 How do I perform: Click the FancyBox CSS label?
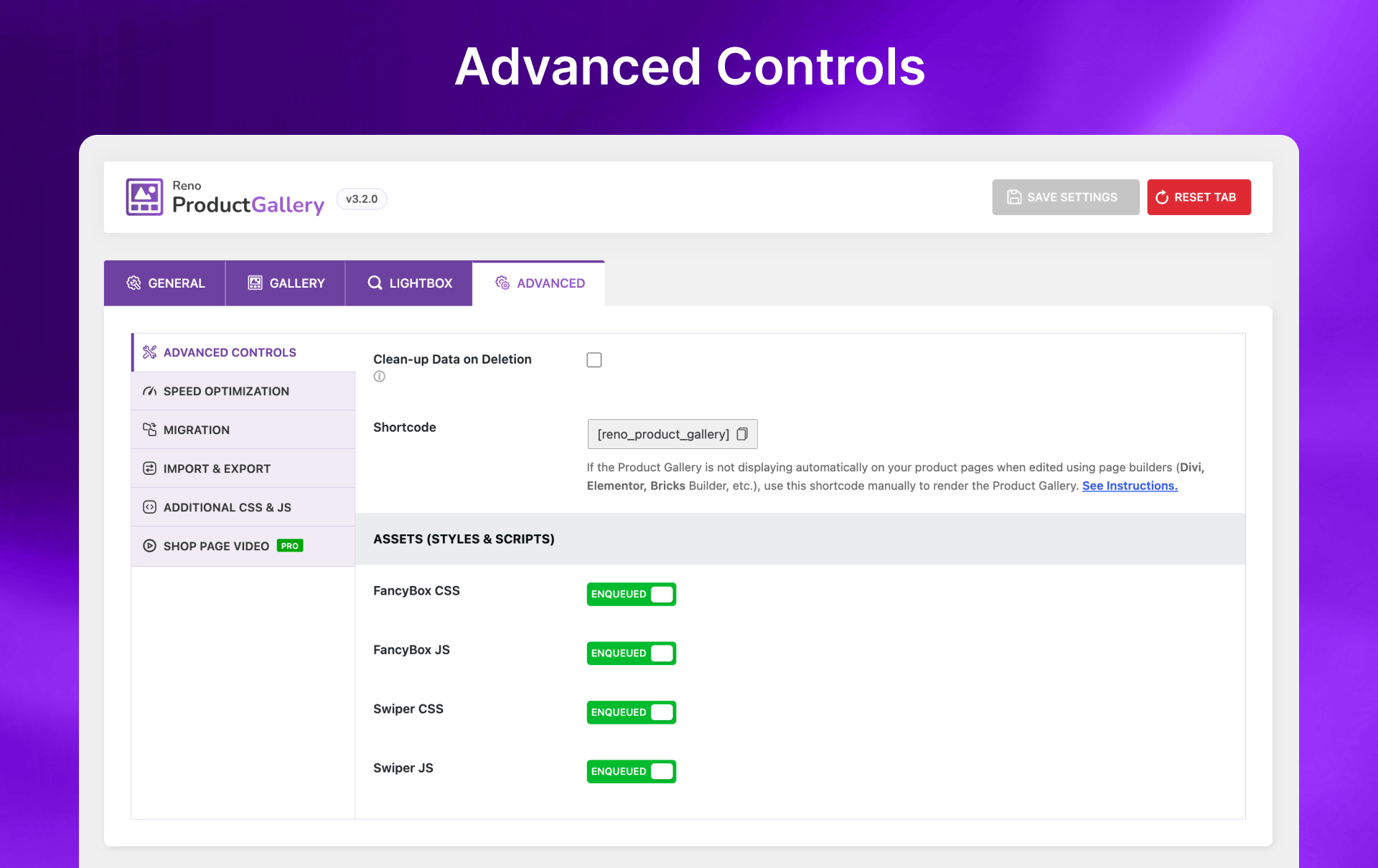pyautogui.click(x=416, y=591)
